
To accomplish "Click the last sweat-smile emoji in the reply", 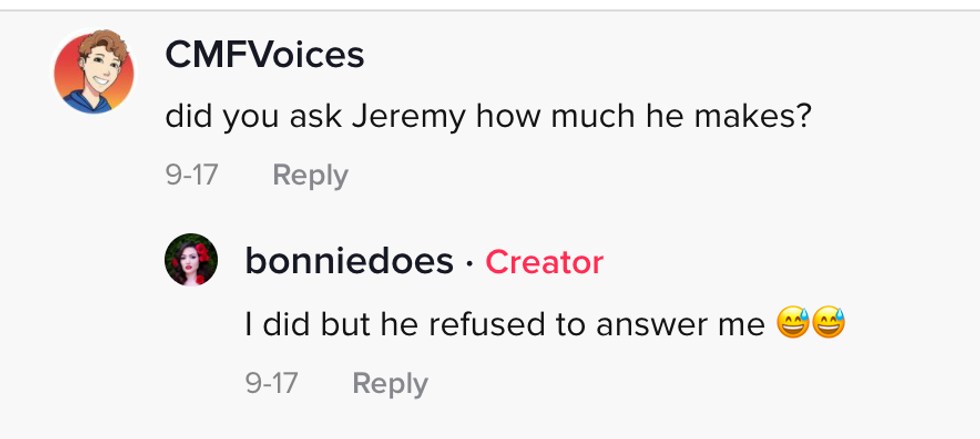I will 829,323.
